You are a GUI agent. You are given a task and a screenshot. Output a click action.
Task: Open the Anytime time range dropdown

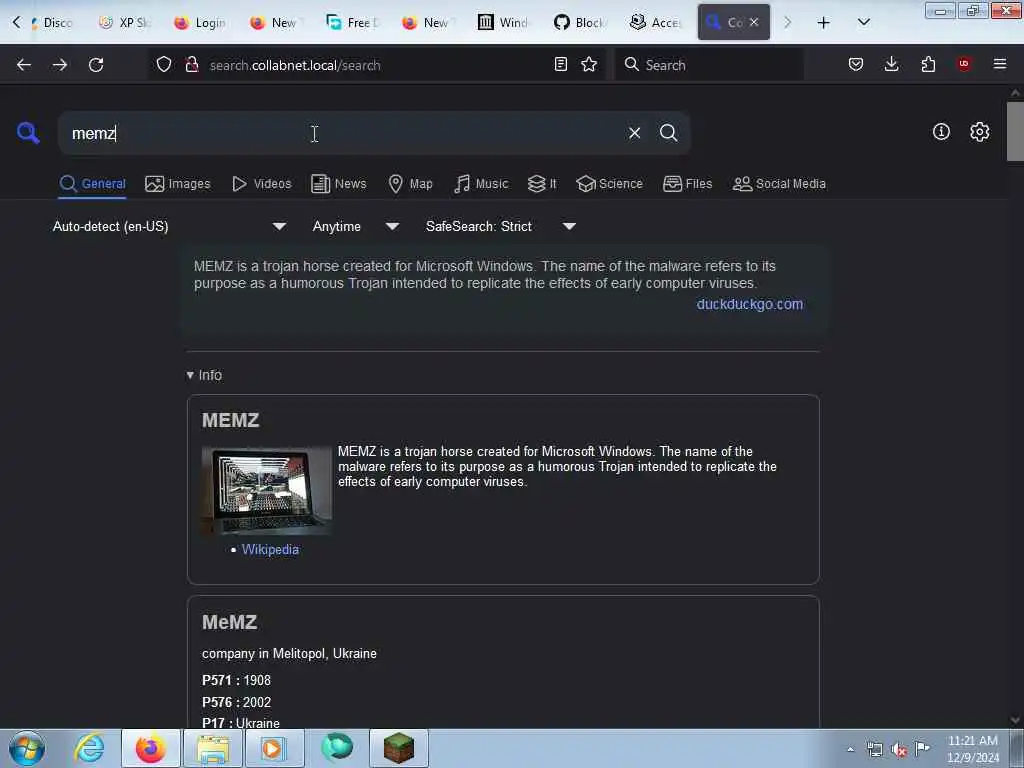[x=356, y=227]
